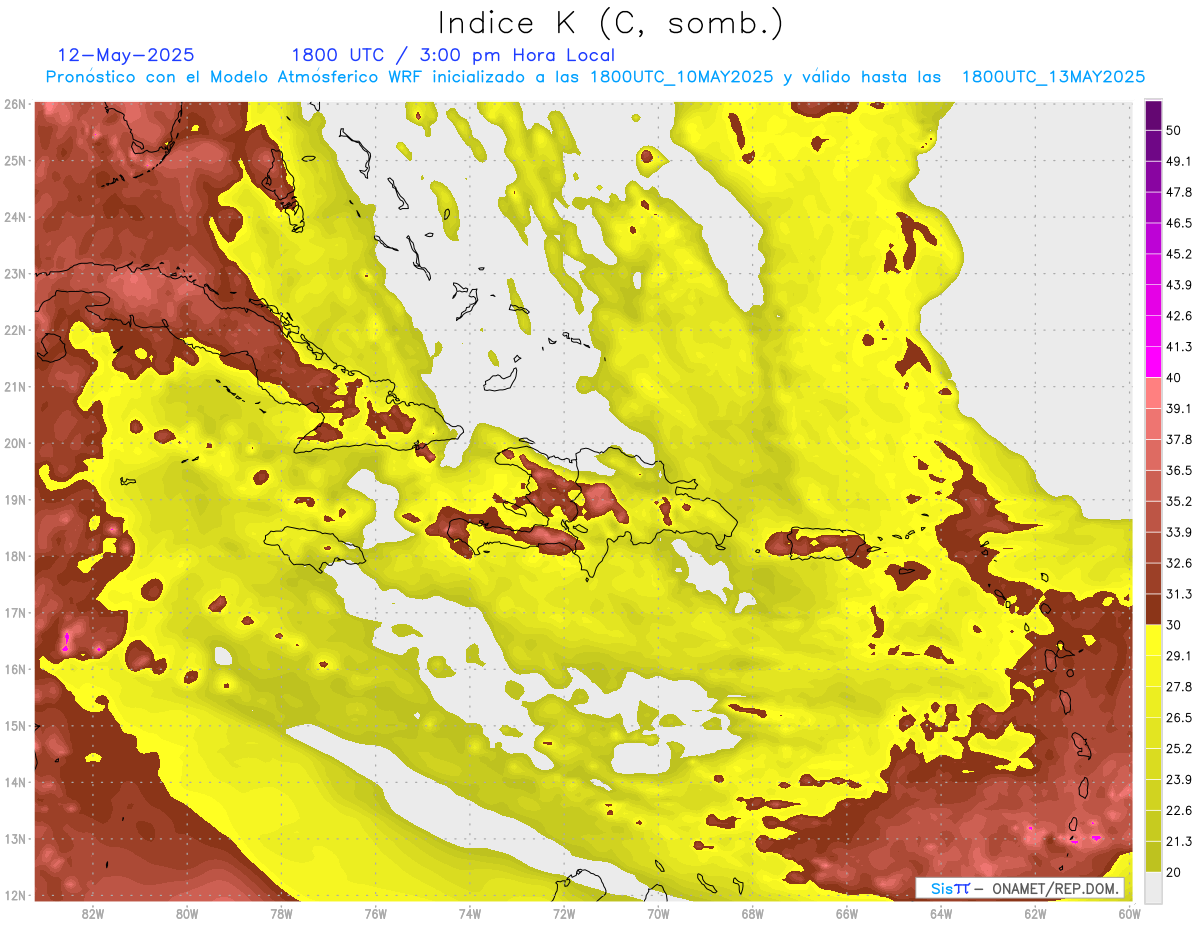Click the dark brown colorbar segment between 30 and 31.3

tap(1153, 609)
